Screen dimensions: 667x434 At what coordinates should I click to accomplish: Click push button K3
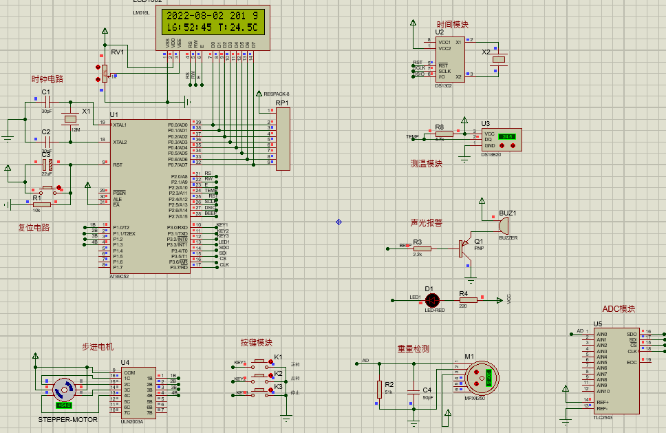[260, 392]
